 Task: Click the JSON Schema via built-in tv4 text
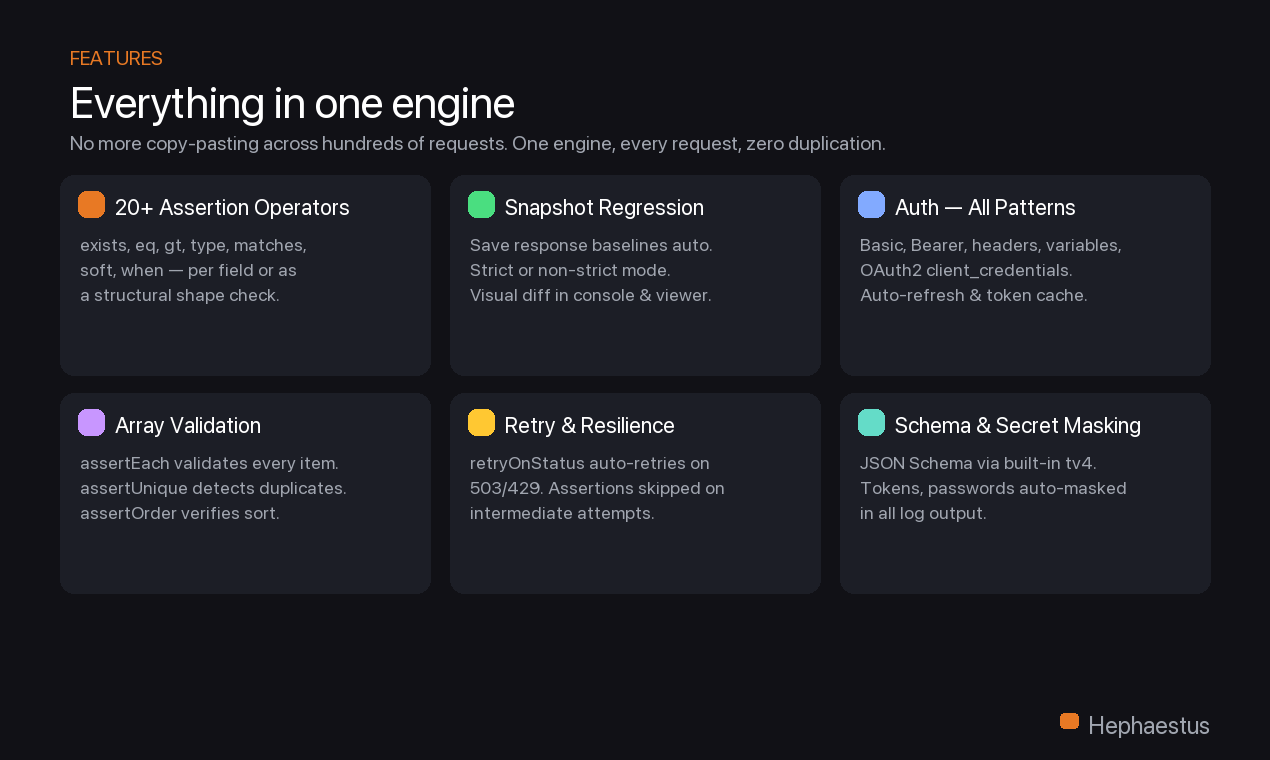point(978,464)
